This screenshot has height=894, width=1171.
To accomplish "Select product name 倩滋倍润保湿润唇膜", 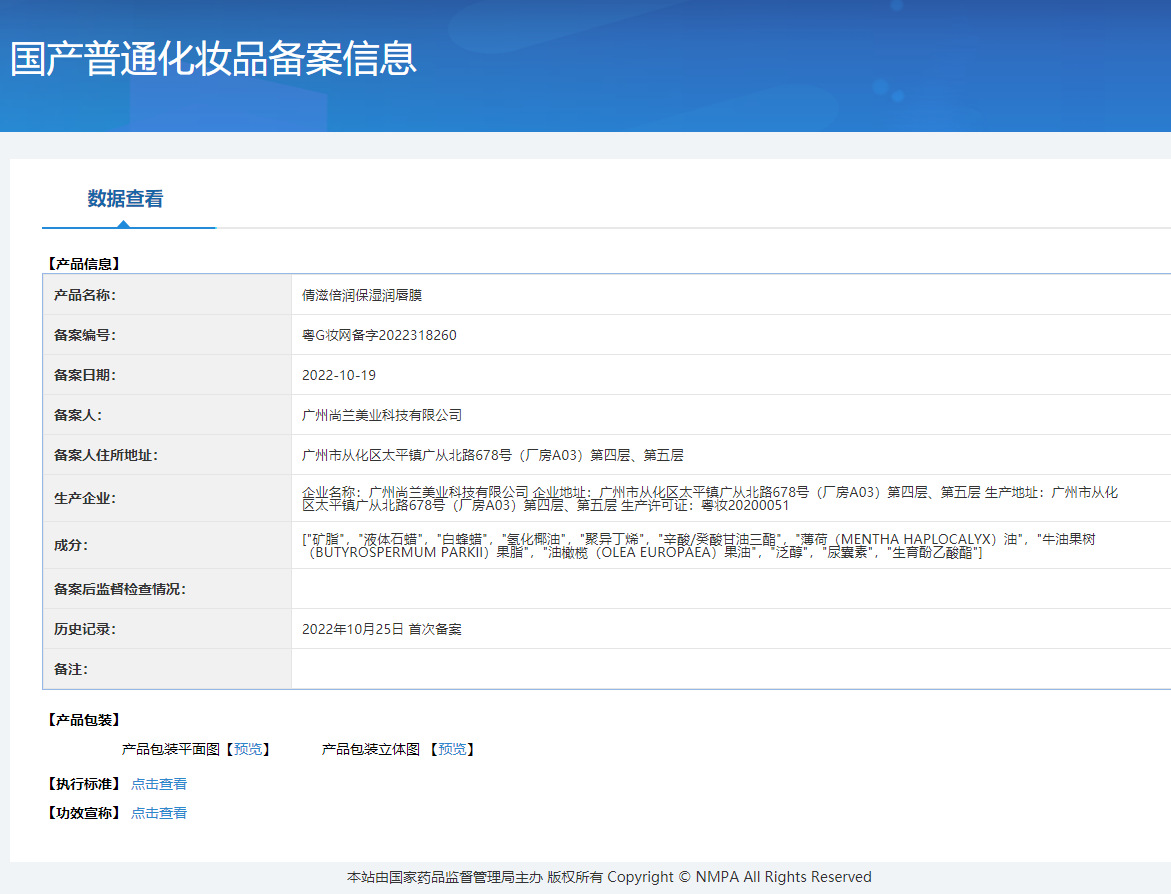I will click(362, 295).
